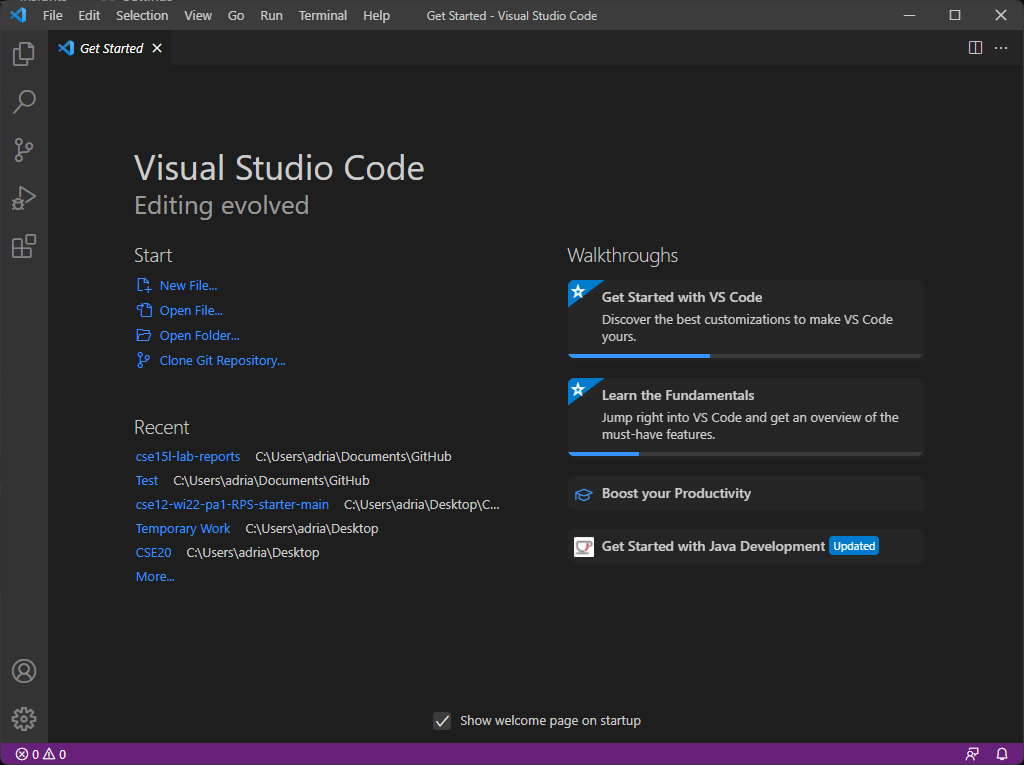Open the Source Control view

[x=24, y=150]
